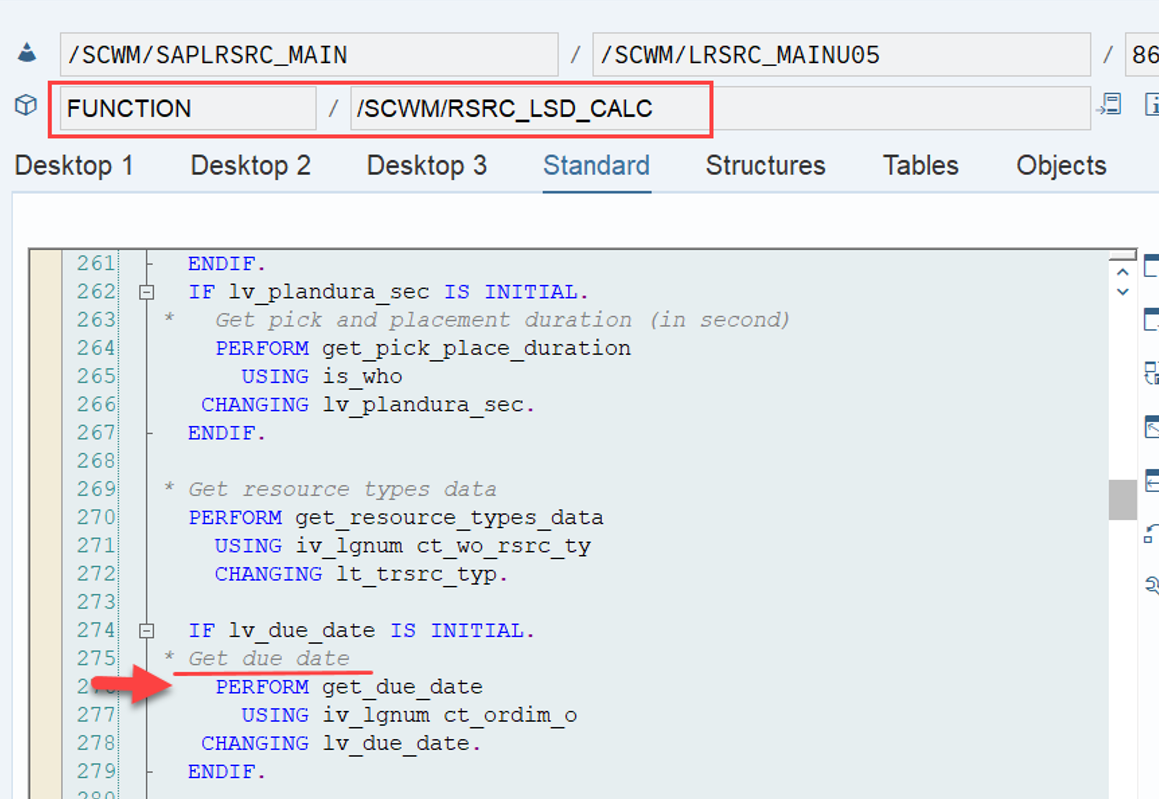Switch to the Desktop 1 tab
Viewport: 1159px width, 799px height.
pos(74,166)
